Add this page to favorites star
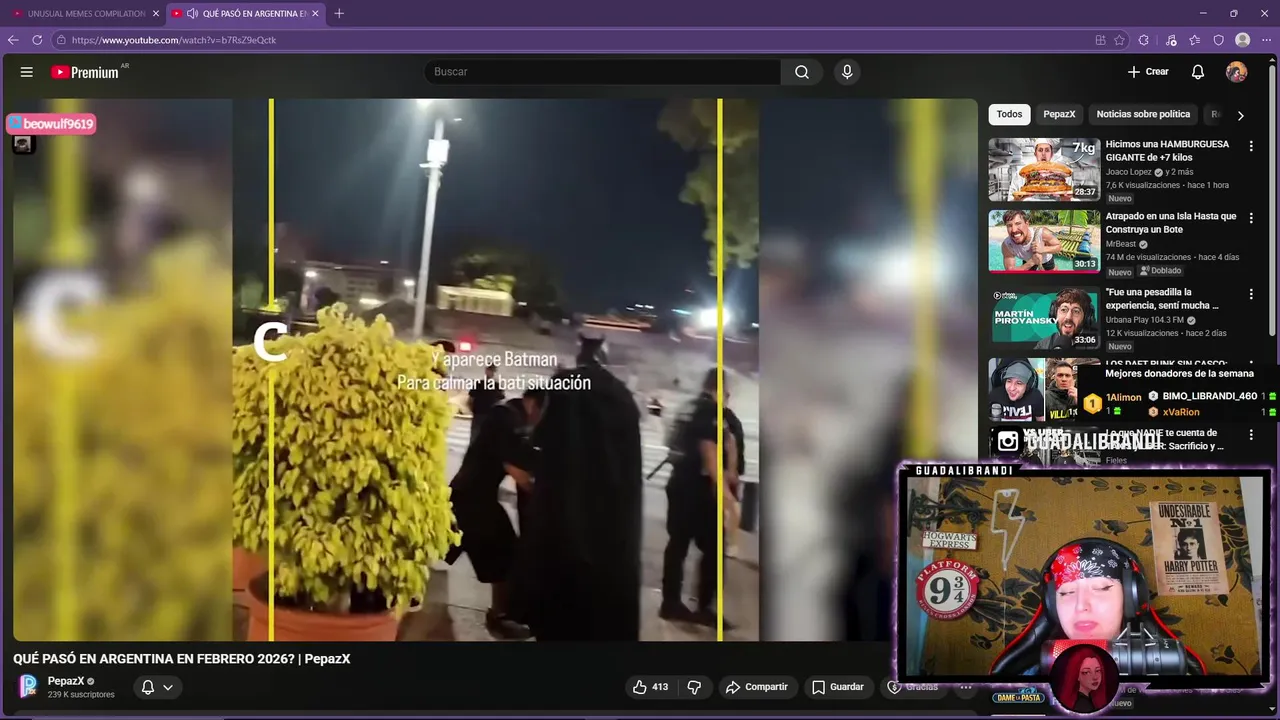 pyautogui.click(x=1119, y=40)
